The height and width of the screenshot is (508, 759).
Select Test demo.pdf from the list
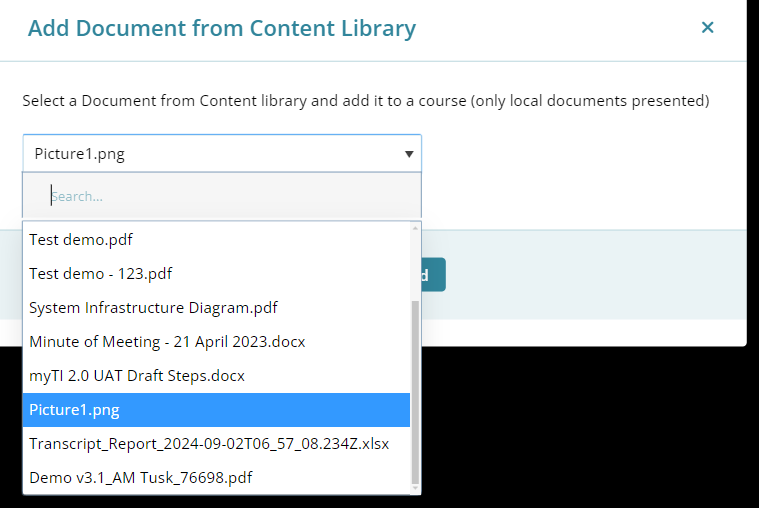pos(81,240)
